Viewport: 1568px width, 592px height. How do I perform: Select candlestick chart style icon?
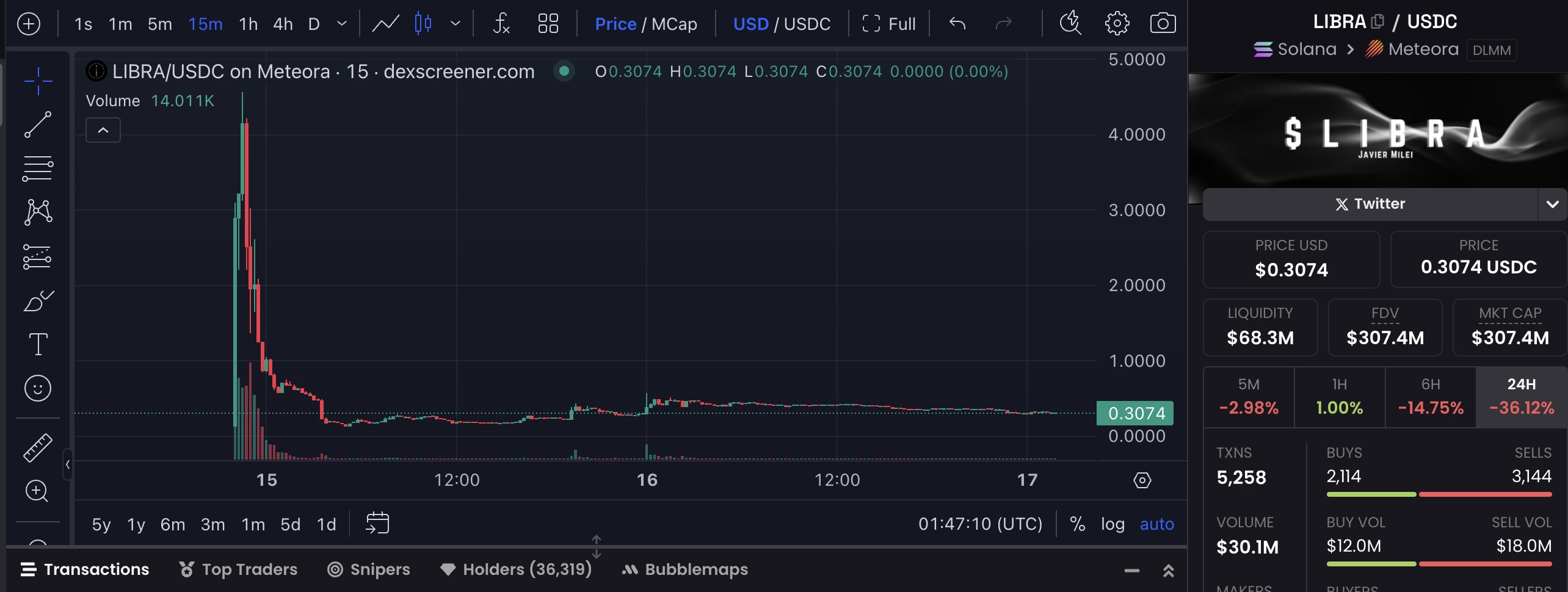click(x=423, y=24)
